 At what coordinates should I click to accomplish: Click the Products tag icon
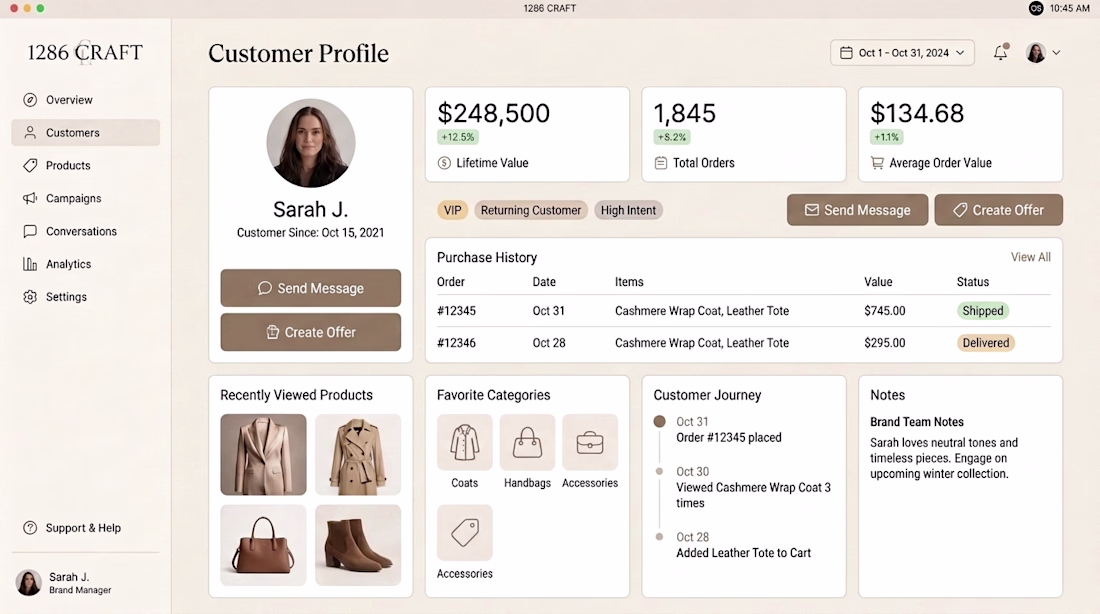pos(29,166)
